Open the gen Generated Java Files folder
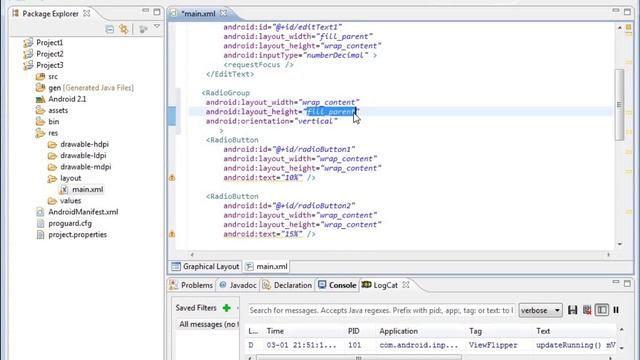This screenshot has width=640, height=360. coord(91,88)
